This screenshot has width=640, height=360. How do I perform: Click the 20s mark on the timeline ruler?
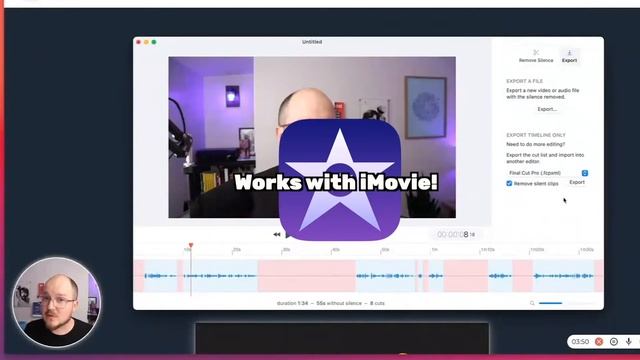(x=236, y=249)
